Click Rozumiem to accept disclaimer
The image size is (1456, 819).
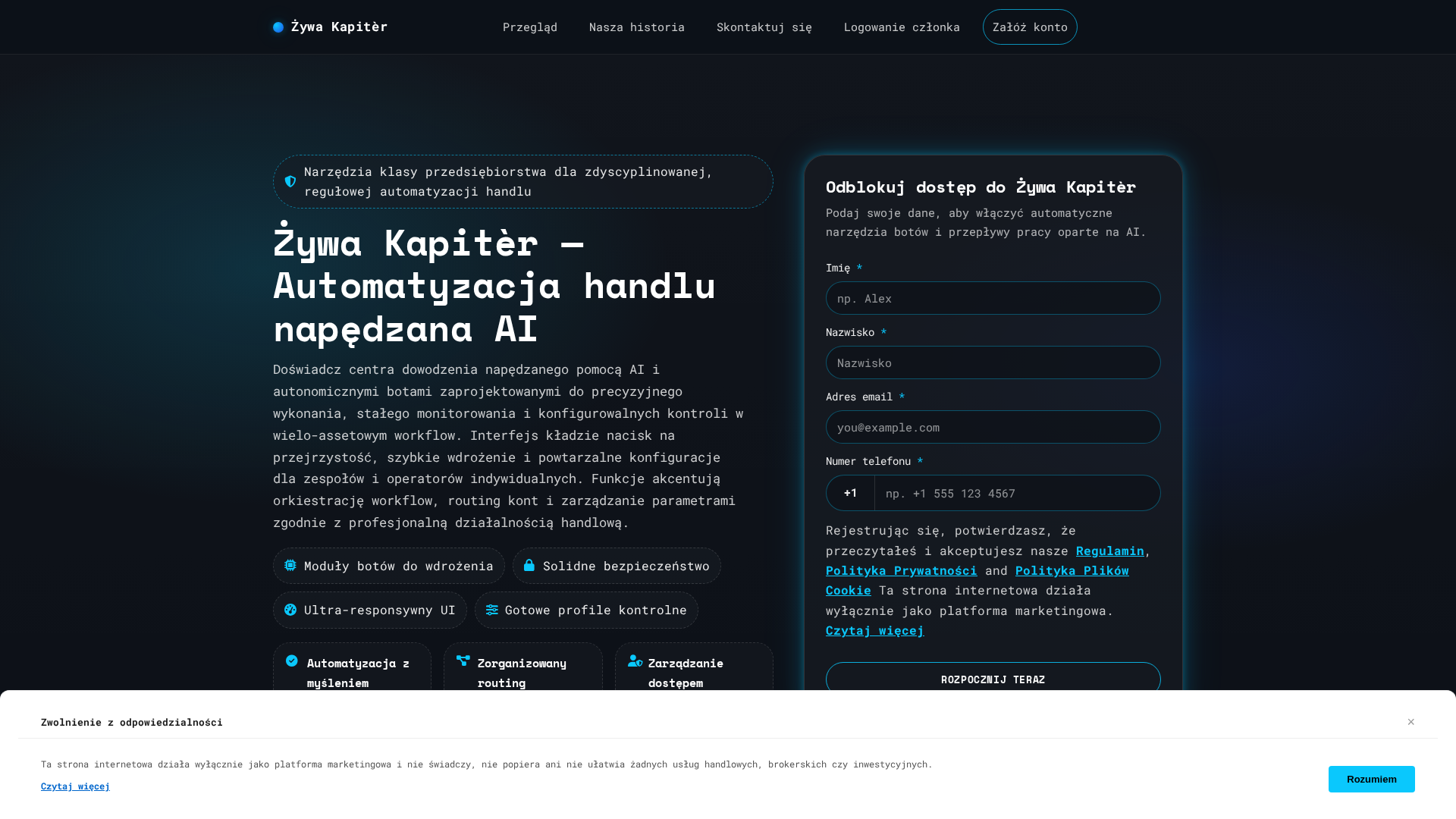[1372, 780]
